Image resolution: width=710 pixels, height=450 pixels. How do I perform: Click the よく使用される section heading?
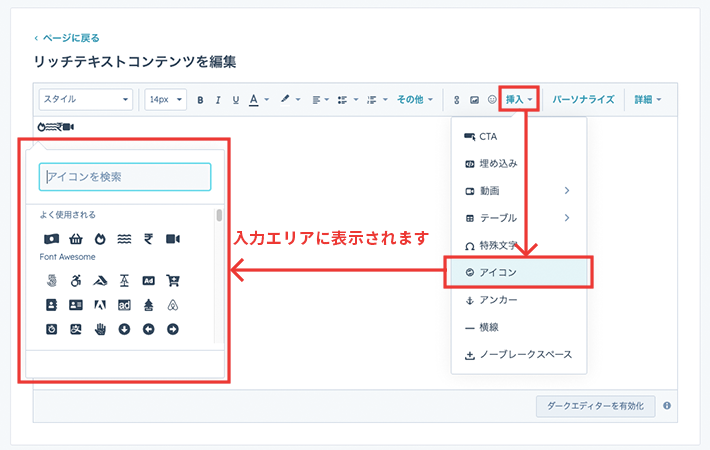[x=67, y=215]
